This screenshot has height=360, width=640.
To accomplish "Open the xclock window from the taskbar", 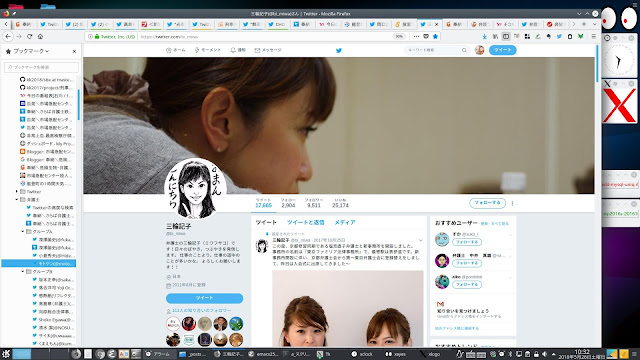I will click(362, 354).
